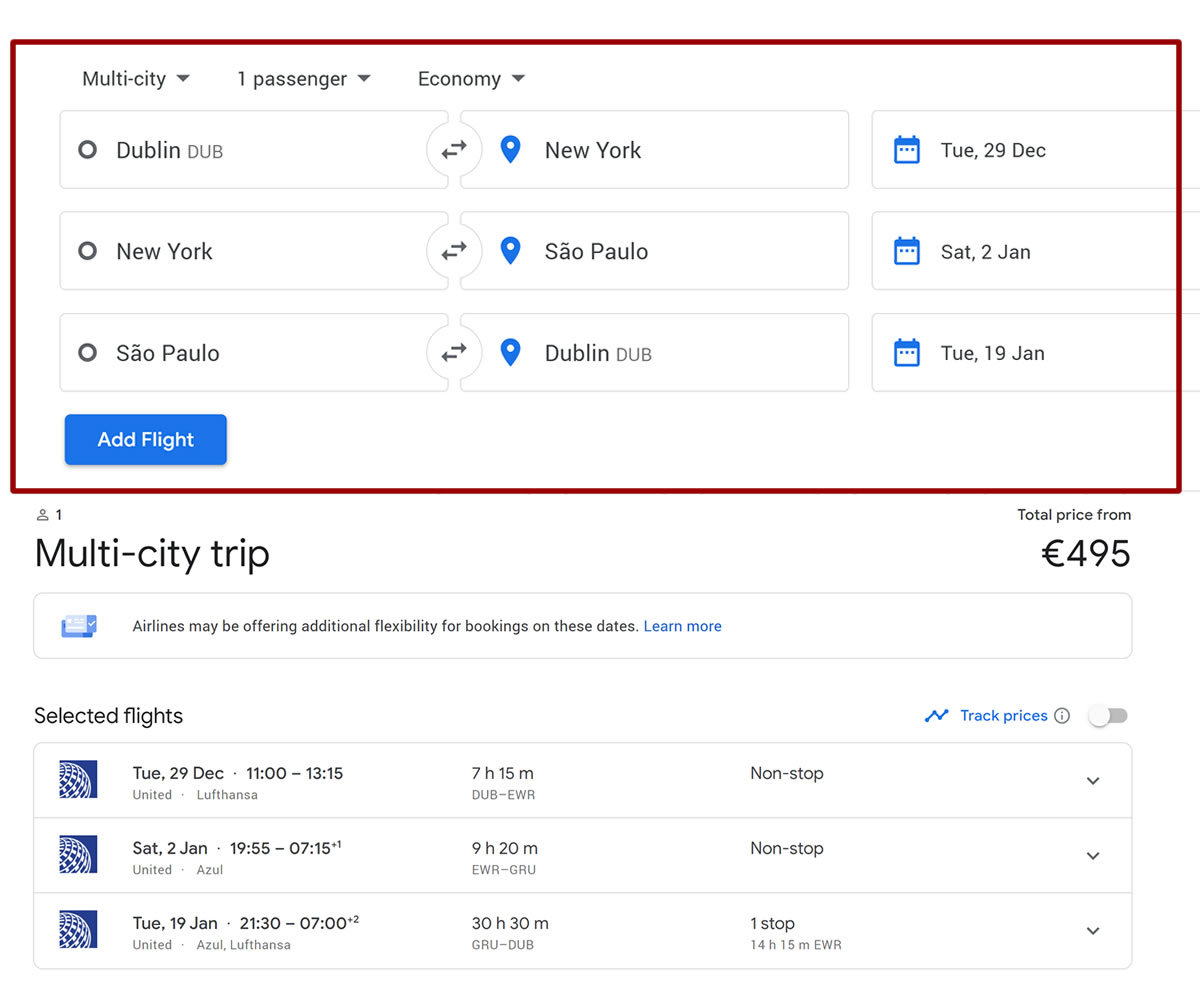Click calendar icon for Sat, 2 Jan
This screenshot has width=1200, height=993.
click(x=906, y=251)
